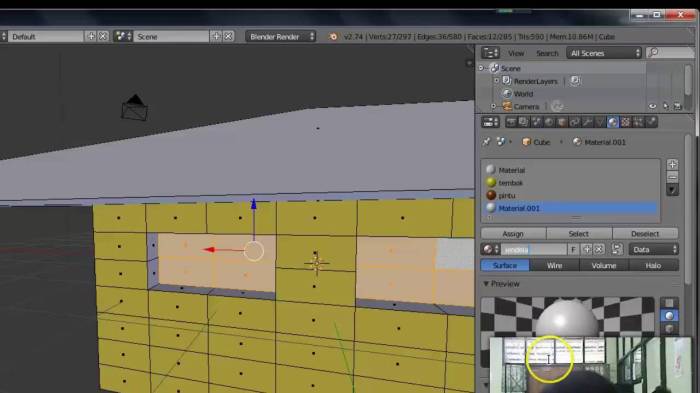Expand the Camera tree item

(493, 106)
